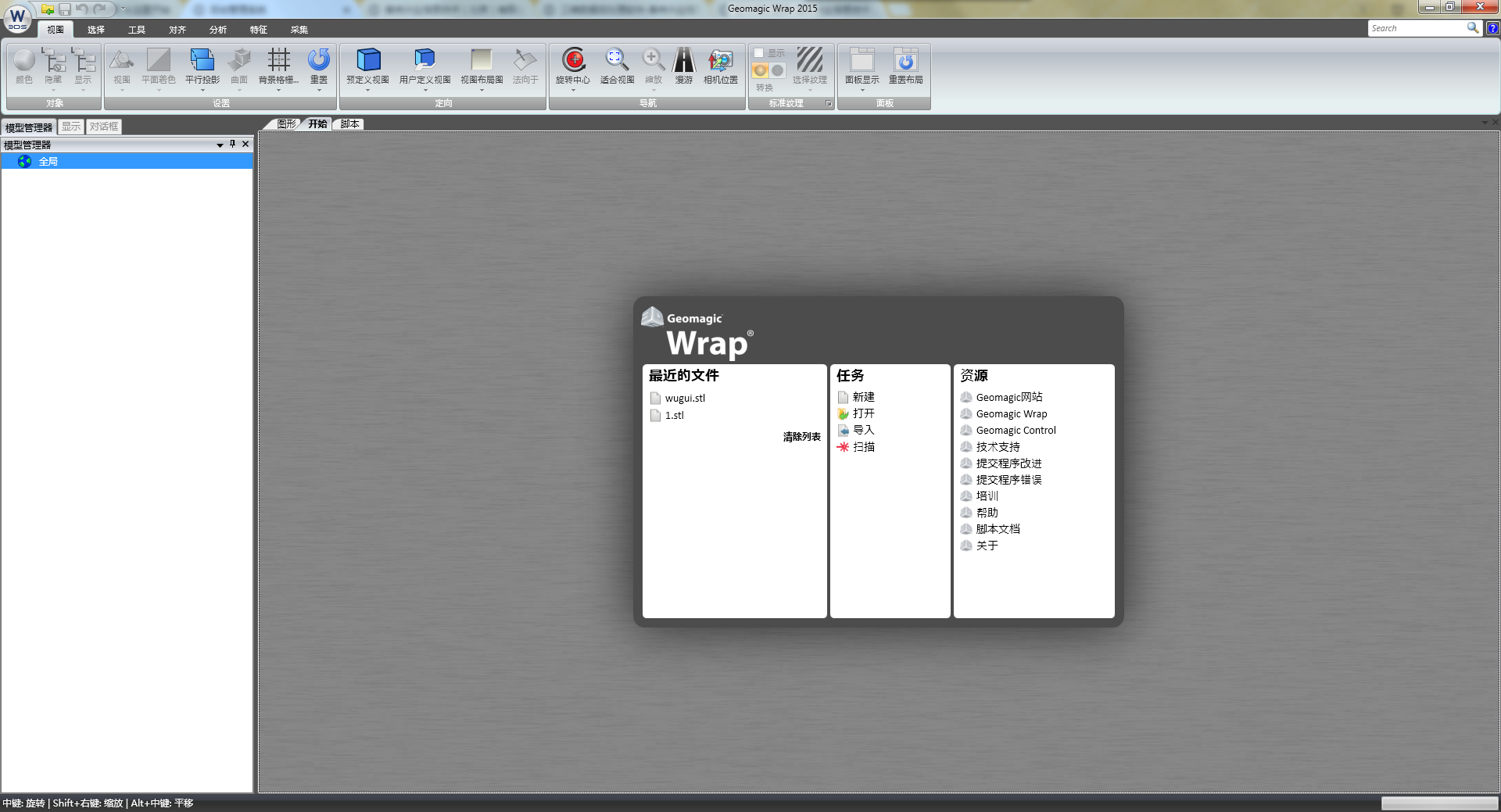Toggle the pin on 模型管理器 panel
The width and height of the screenshot is (1501, 812).
point(232,145)
